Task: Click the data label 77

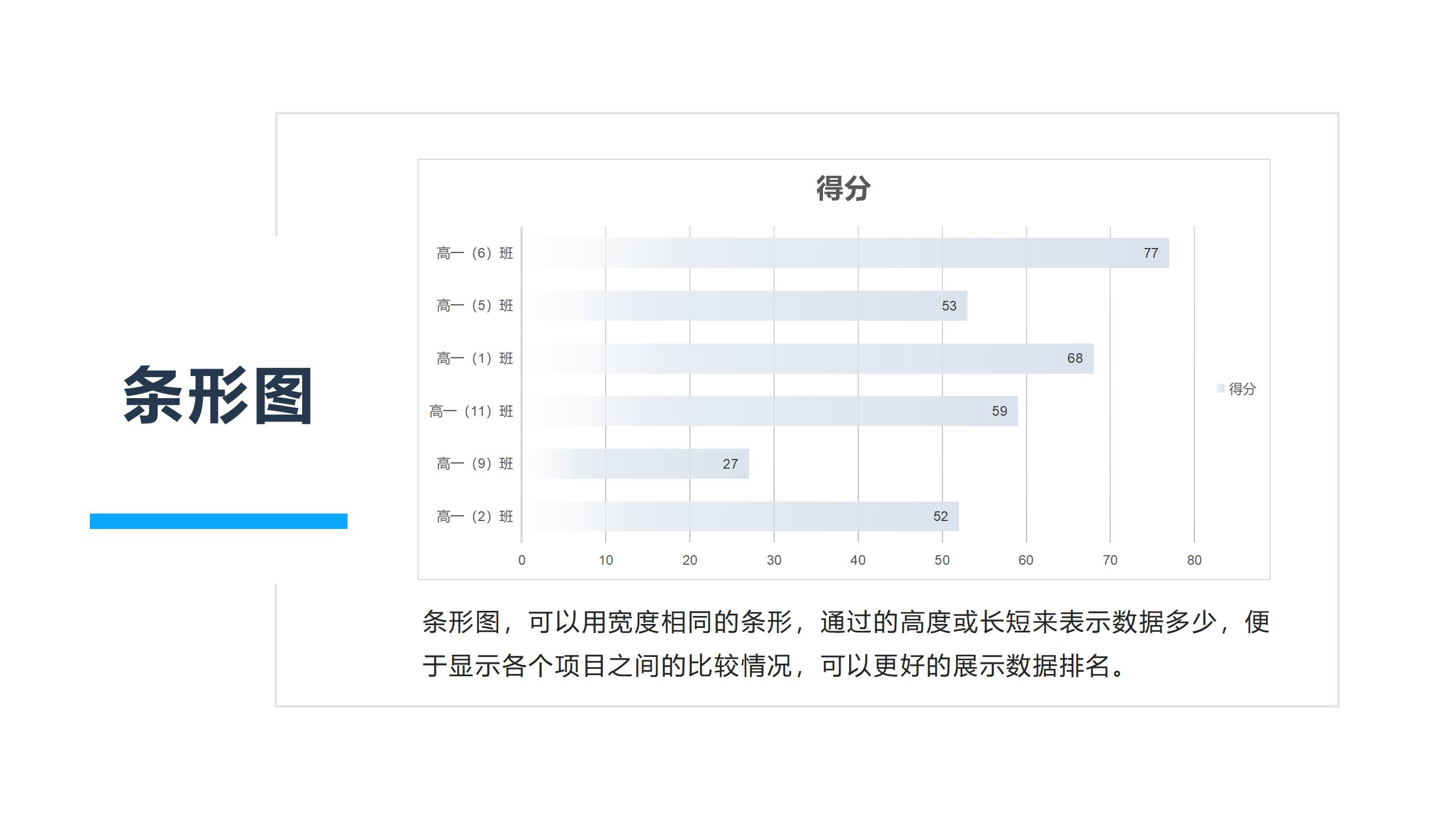Action: pyautogui.click(x=1151, y=253)
